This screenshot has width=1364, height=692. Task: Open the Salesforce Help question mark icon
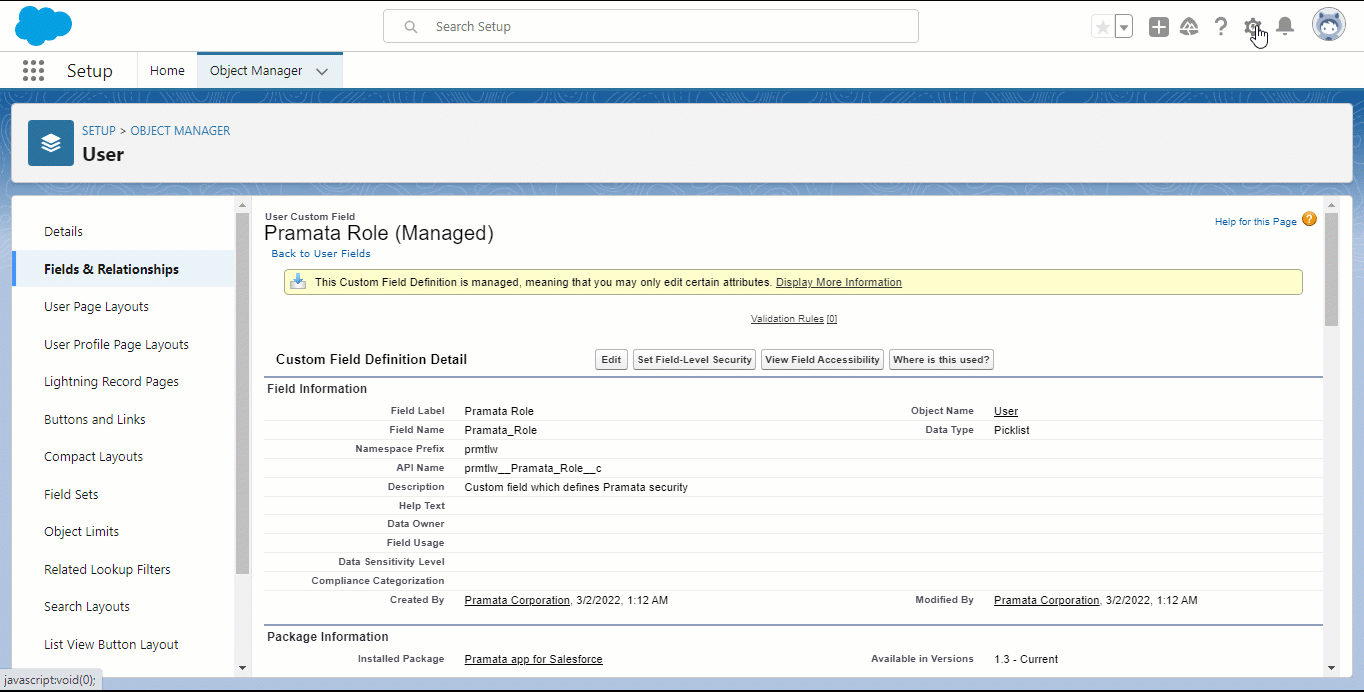pos(1220,27)
